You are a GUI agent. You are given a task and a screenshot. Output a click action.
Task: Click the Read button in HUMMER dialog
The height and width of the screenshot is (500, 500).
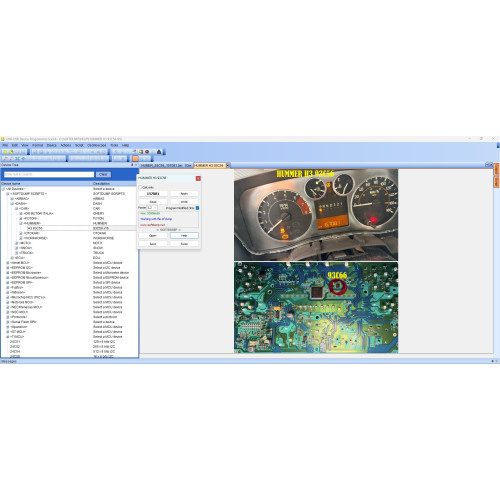pos(153,202)
